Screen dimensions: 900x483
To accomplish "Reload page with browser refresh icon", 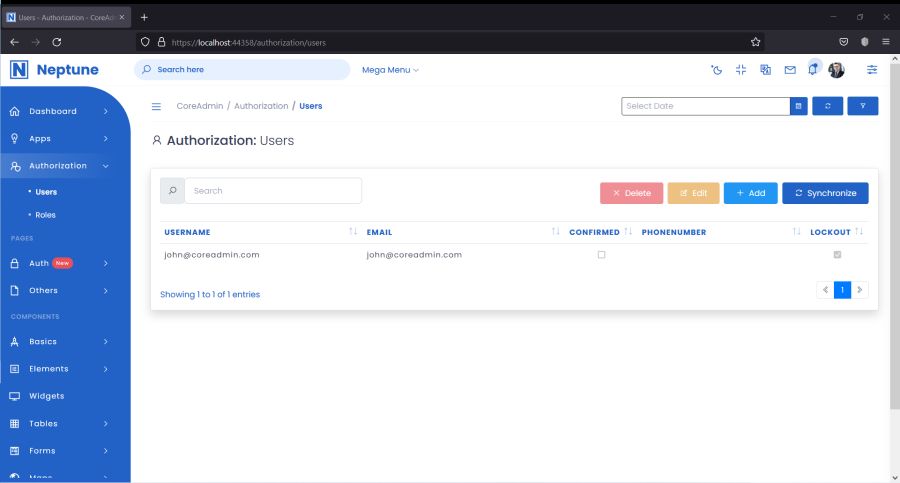I will [57, 42].
